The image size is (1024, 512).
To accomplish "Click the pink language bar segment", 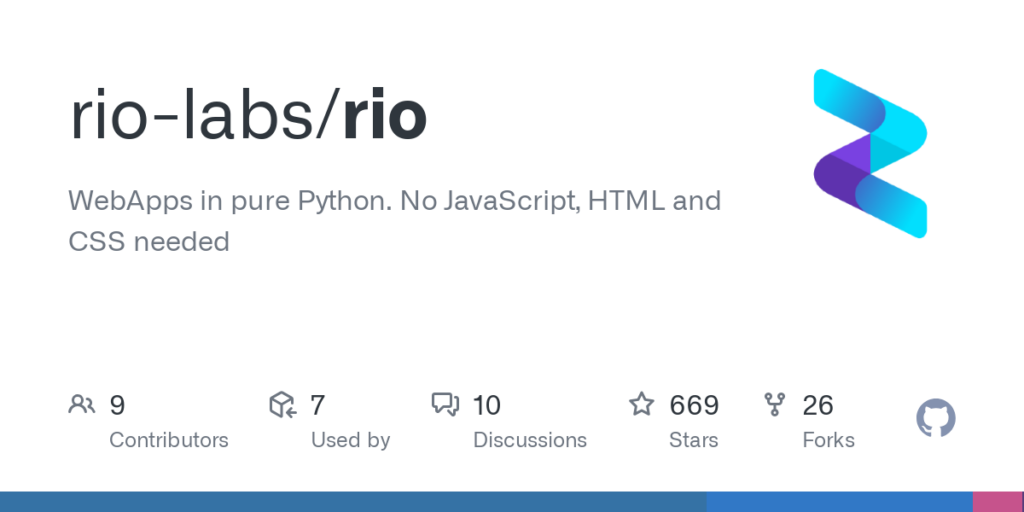I will 998,501.
